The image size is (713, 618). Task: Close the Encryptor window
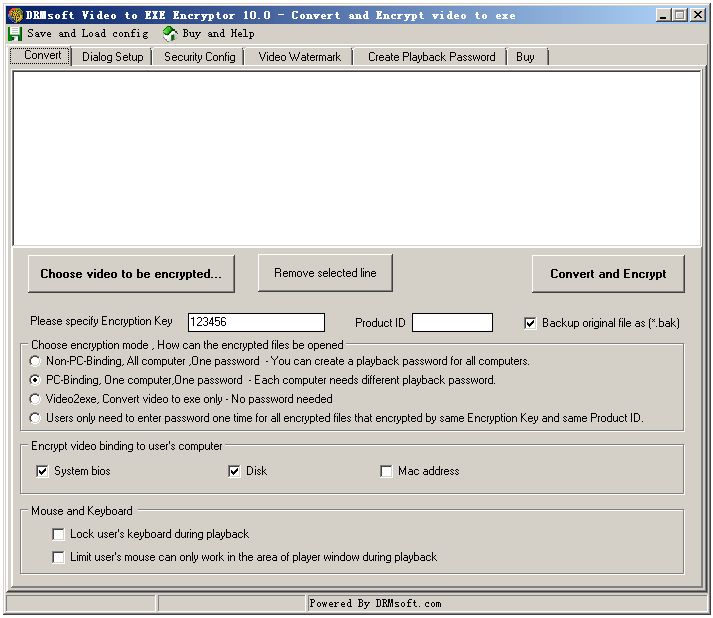[x=698, y=15]
